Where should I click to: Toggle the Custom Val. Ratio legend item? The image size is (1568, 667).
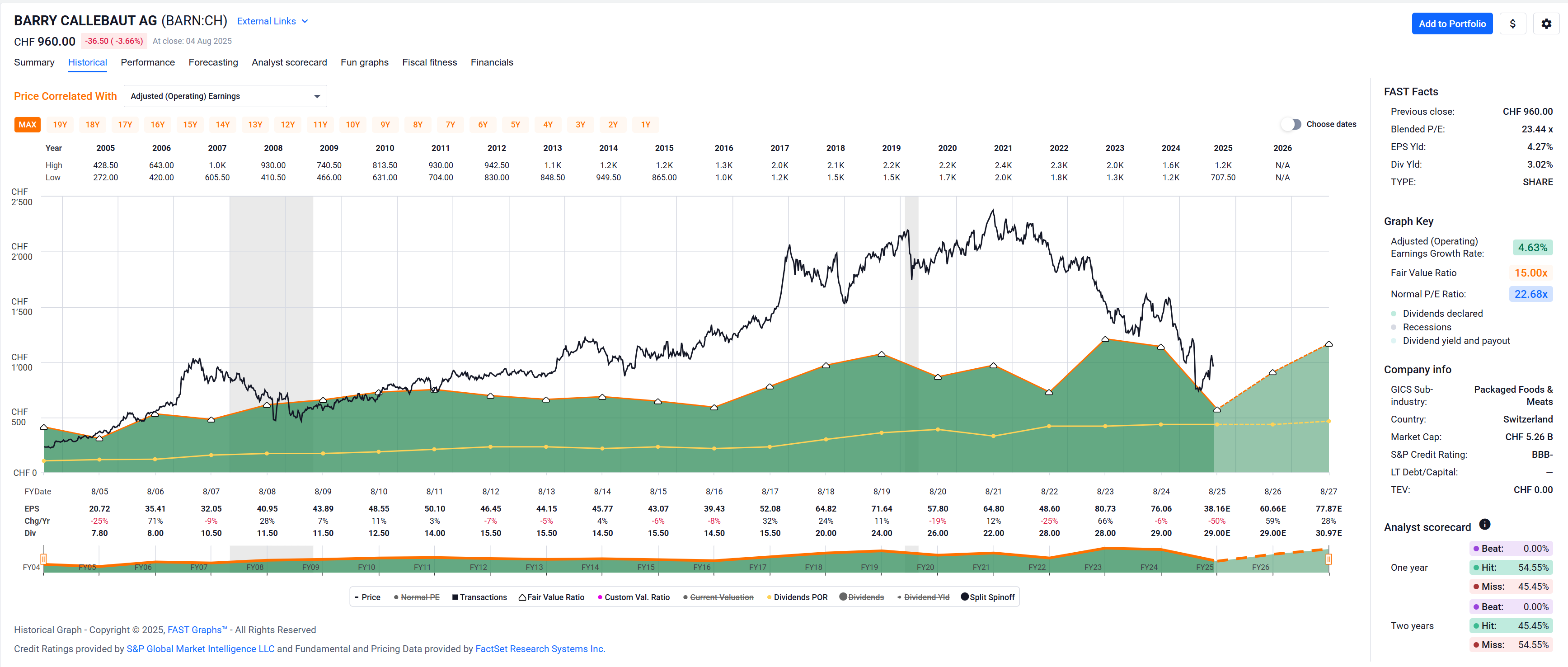[633, 597]
